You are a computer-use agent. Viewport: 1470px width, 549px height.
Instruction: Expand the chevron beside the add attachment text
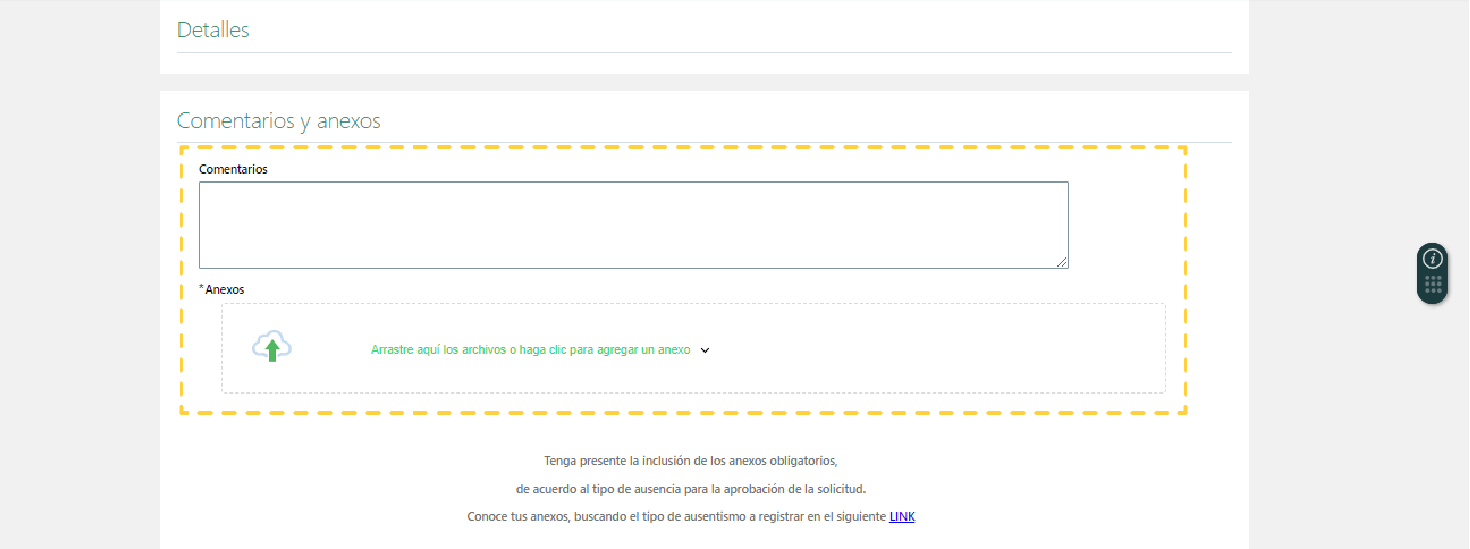tap(705, 351)
